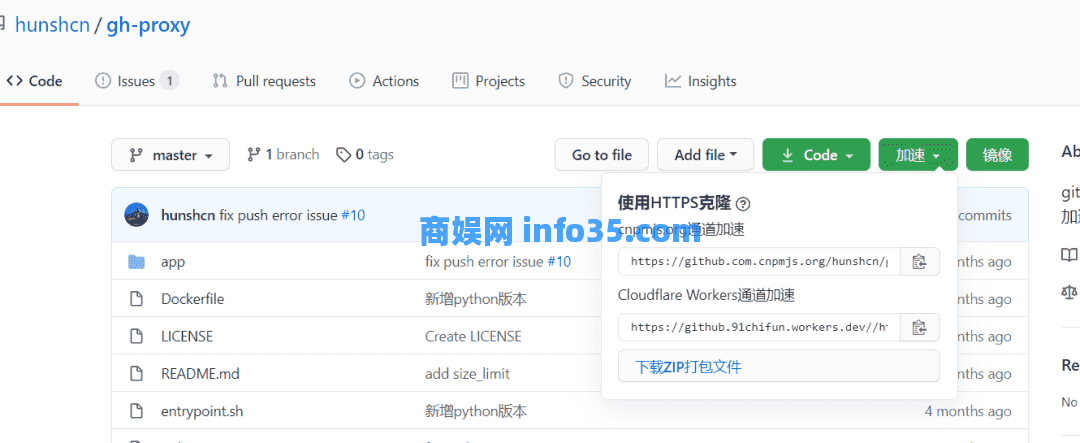The width and height of the screenshot is (1080, 443).
Task: Go to the Projects tab
Action: (488, 81)
